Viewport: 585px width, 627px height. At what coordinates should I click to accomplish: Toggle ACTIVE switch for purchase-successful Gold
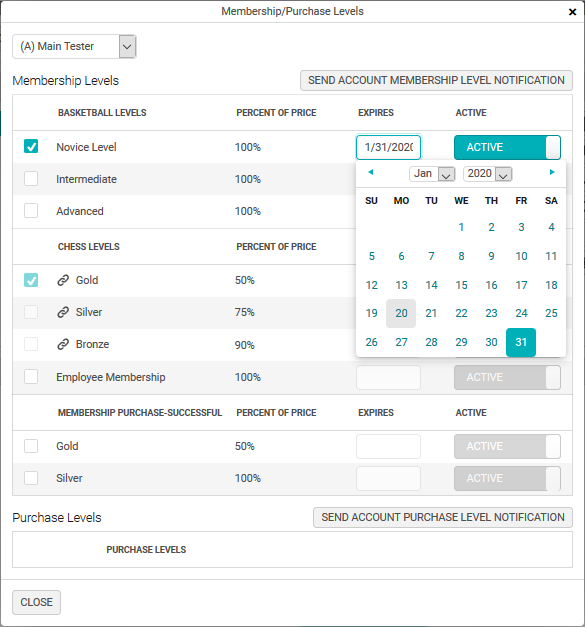[x=507, y=446]
